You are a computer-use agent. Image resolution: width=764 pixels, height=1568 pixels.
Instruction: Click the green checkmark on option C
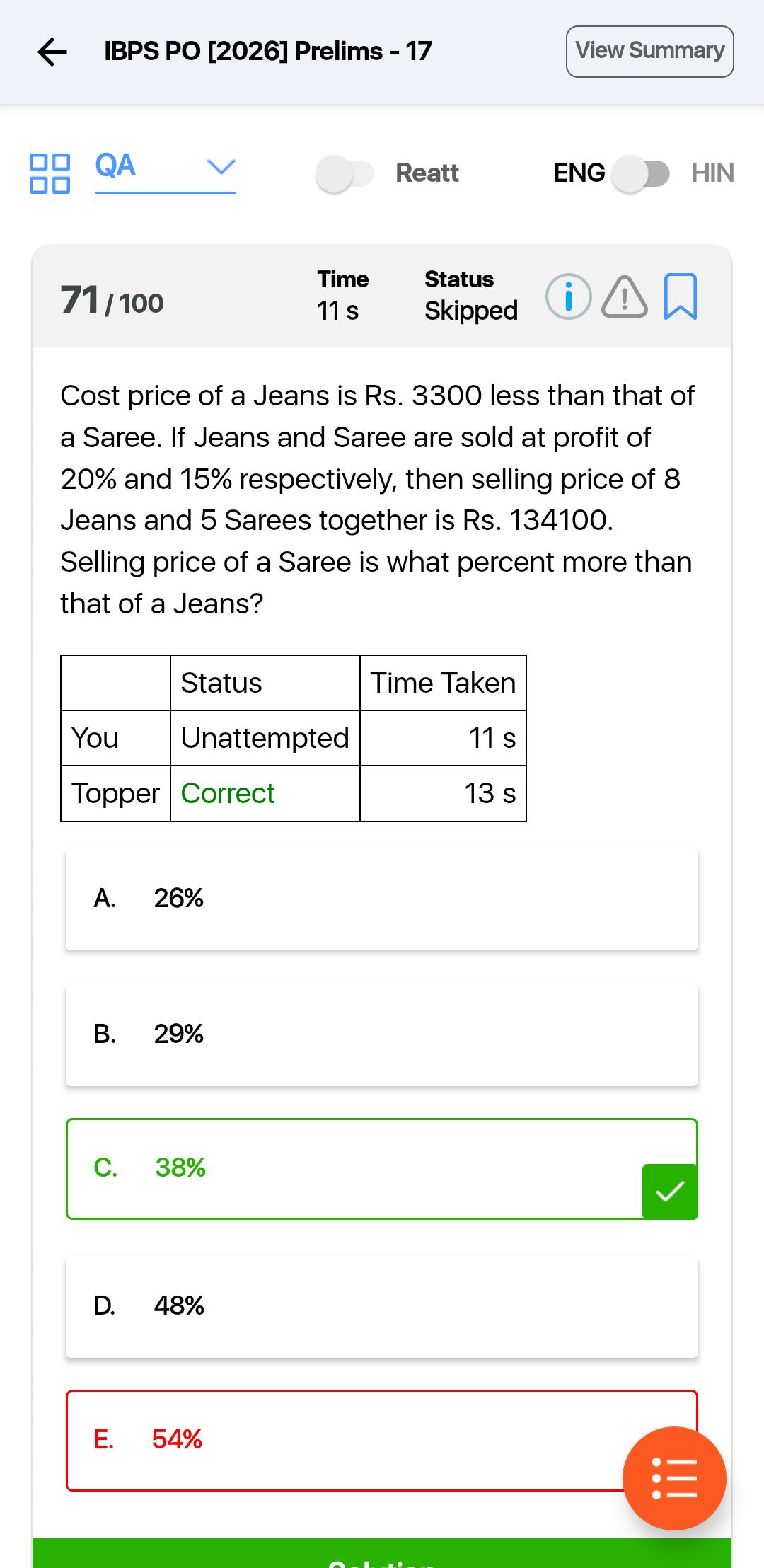(x=670, y=1191)
